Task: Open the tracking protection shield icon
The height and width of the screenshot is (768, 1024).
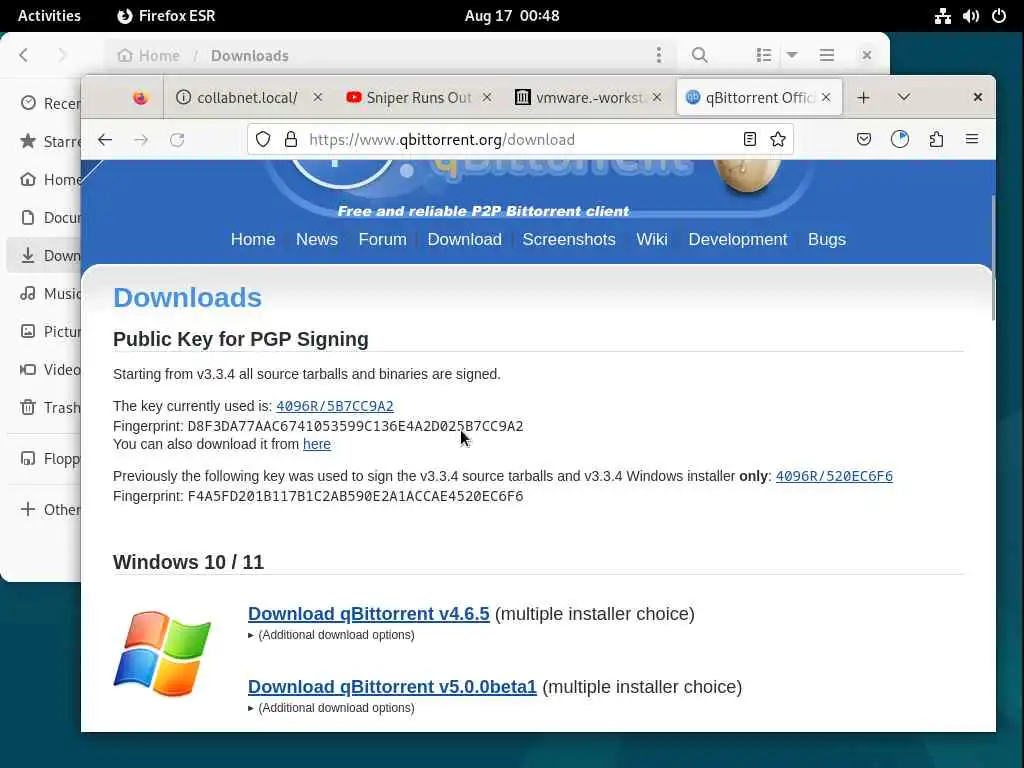Action: tap(263, 139)
